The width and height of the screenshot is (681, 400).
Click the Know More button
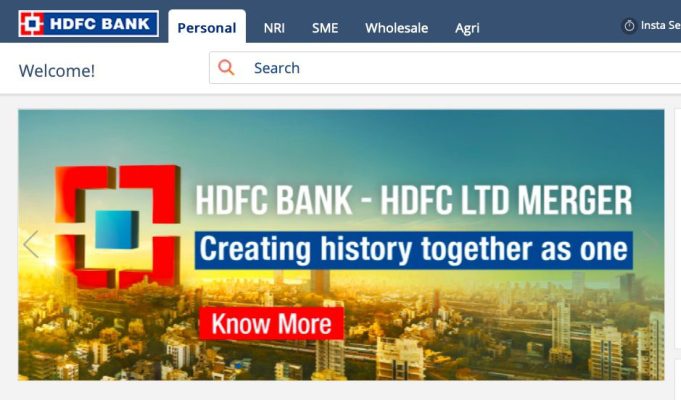tap(271, 324)
